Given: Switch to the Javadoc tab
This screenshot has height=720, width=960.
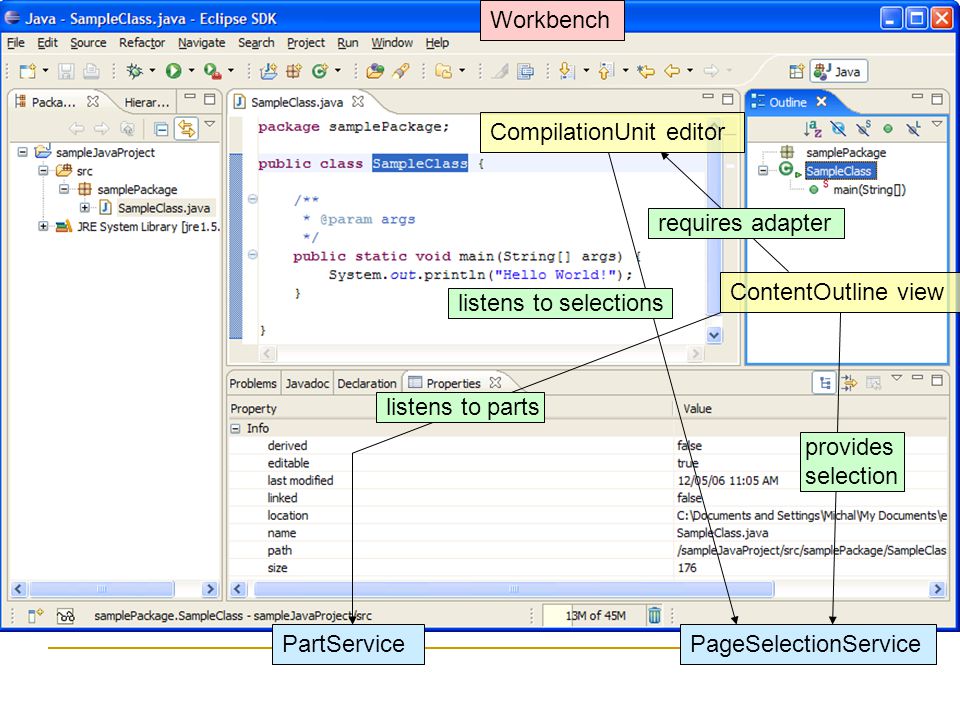Looking at the screenshot, I should pyautogui.click(x=307, y=383).
